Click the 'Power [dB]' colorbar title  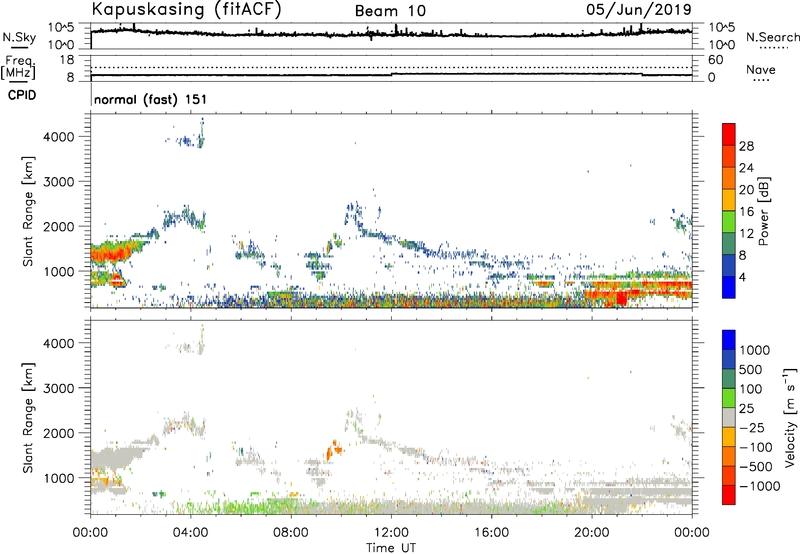764,211
